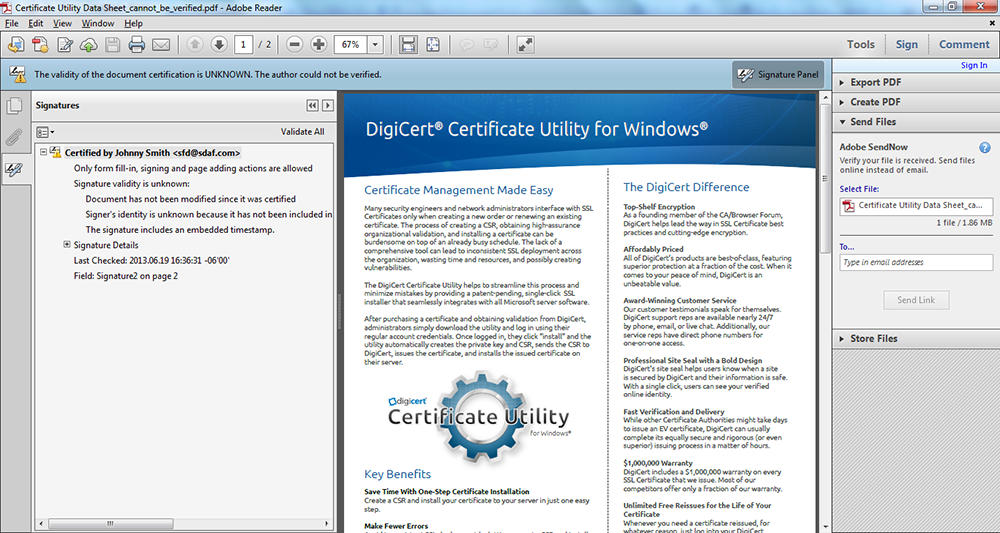
Task: Collapse the Certified by Johnny Smith node
Action: (x=43, y=152)
